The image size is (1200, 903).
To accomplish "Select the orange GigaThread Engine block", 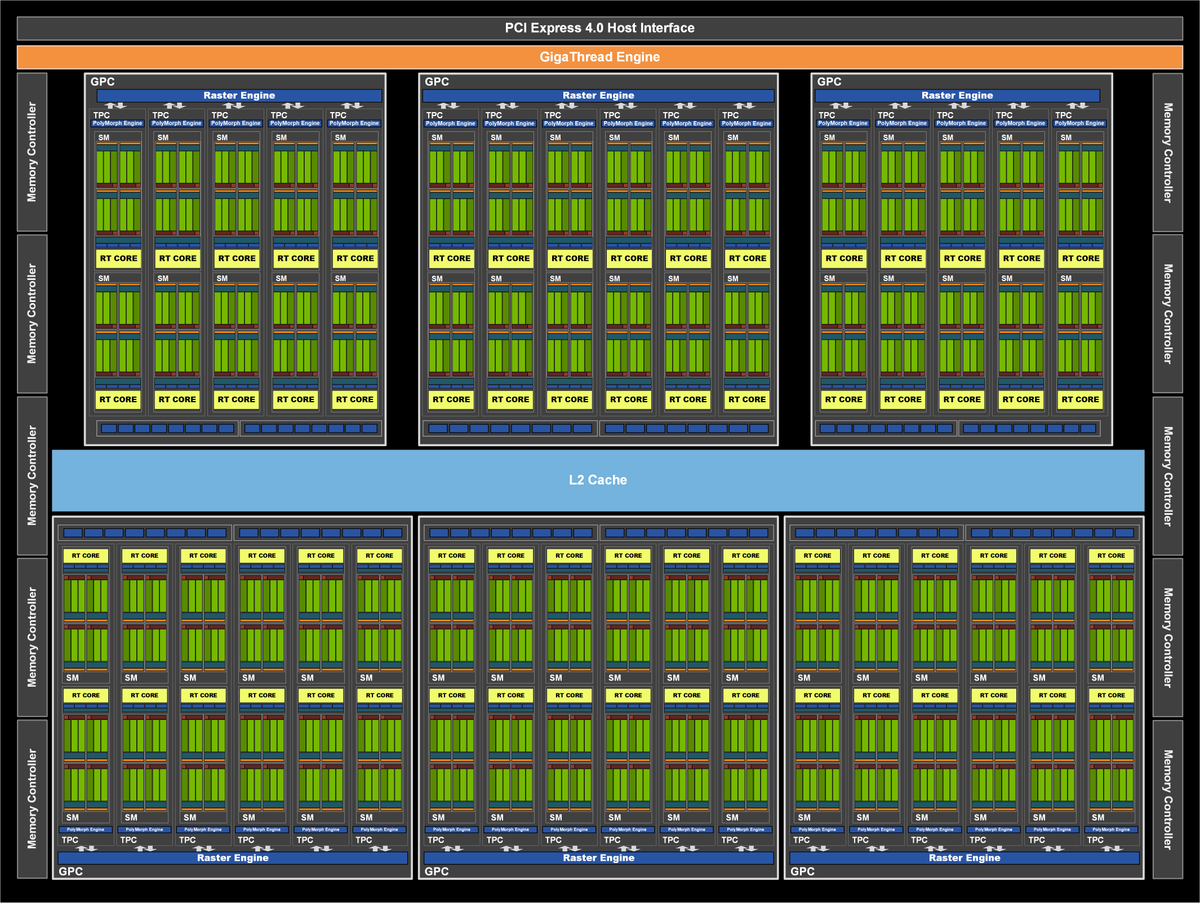I will (x=599, y=57).
